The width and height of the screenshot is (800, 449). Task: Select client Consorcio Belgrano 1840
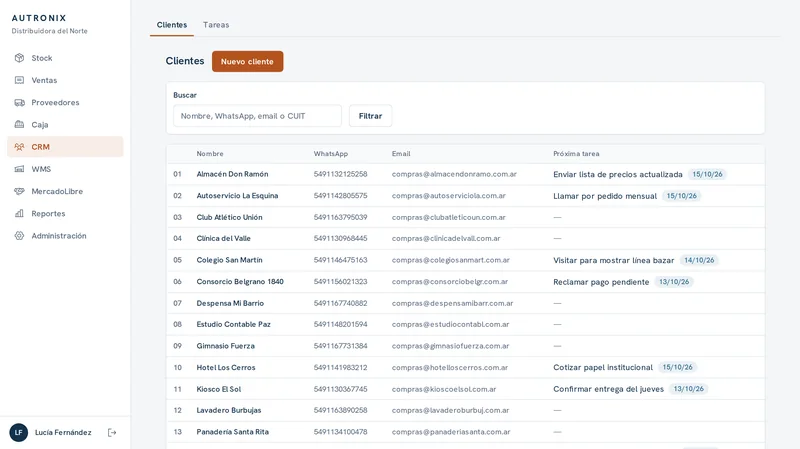(240, 282)
